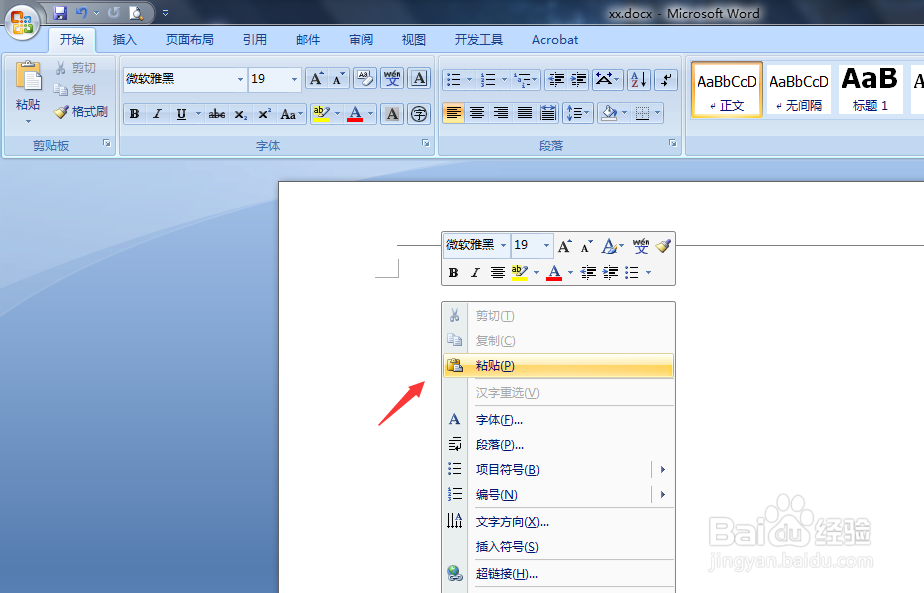Toggle subscript formatting
924x593 pixels.
240,114
